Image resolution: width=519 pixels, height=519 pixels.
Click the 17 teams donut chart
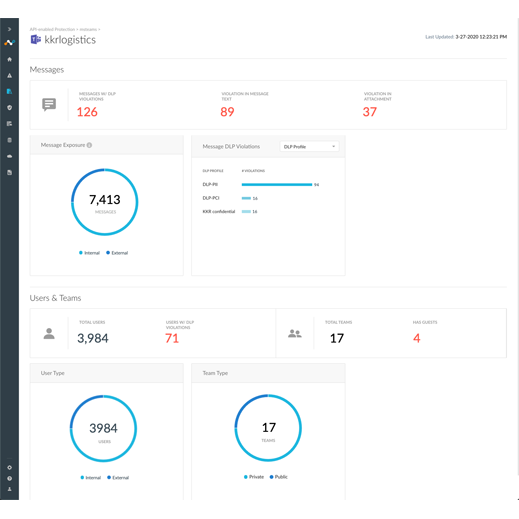268,428
